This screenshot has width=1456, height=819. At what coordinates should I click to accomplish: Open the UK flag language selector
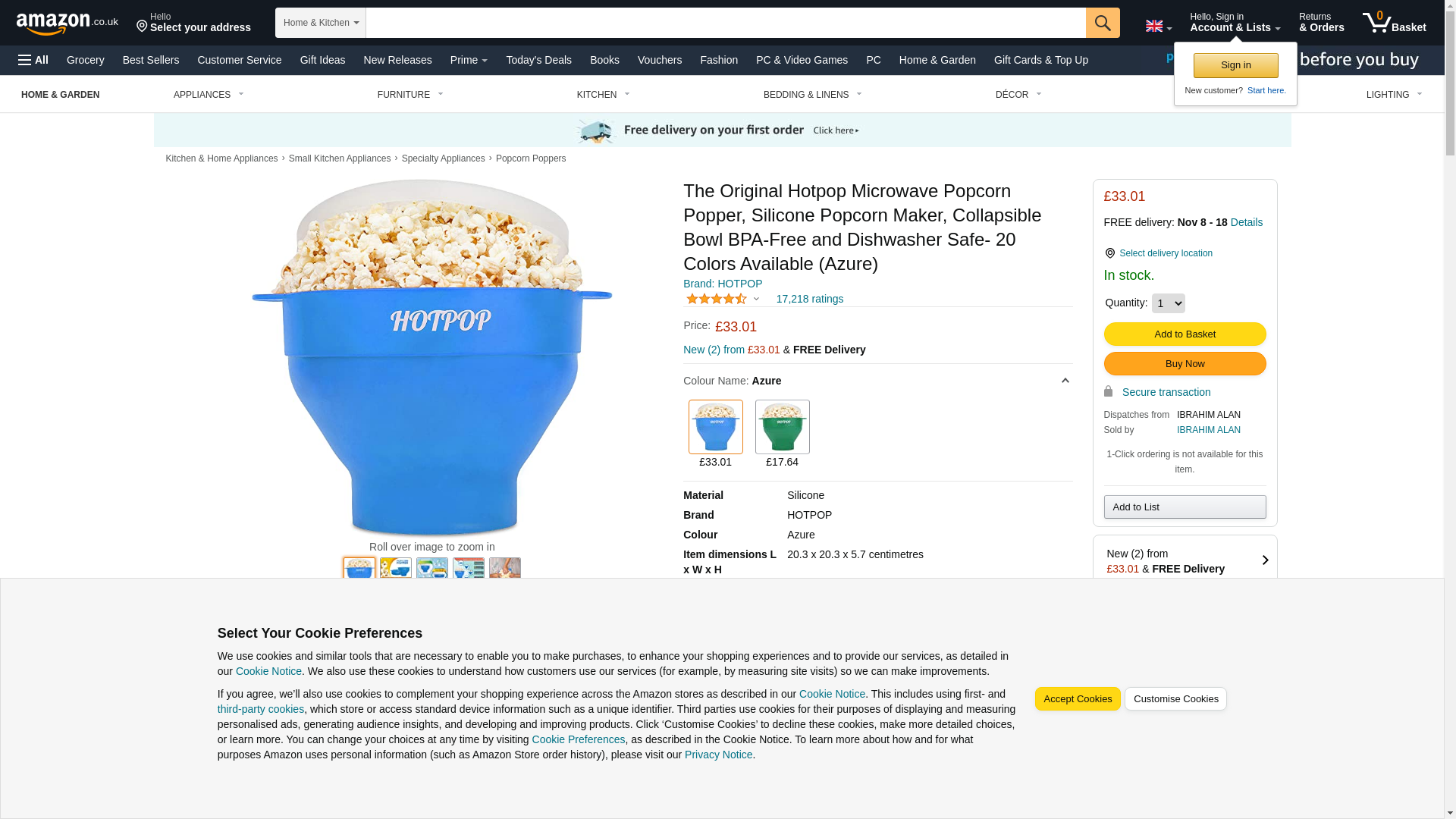pos(1158,26)
